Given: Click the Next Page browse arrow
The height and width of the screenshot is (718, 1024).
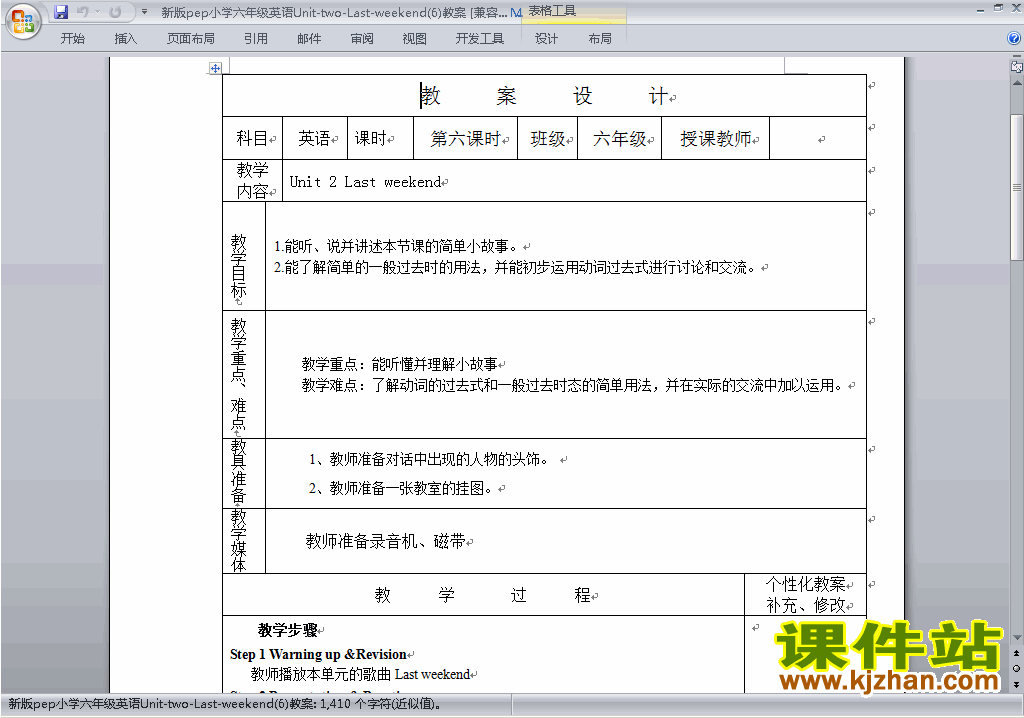Looking at the screenshot, I should click(1016, 684).
